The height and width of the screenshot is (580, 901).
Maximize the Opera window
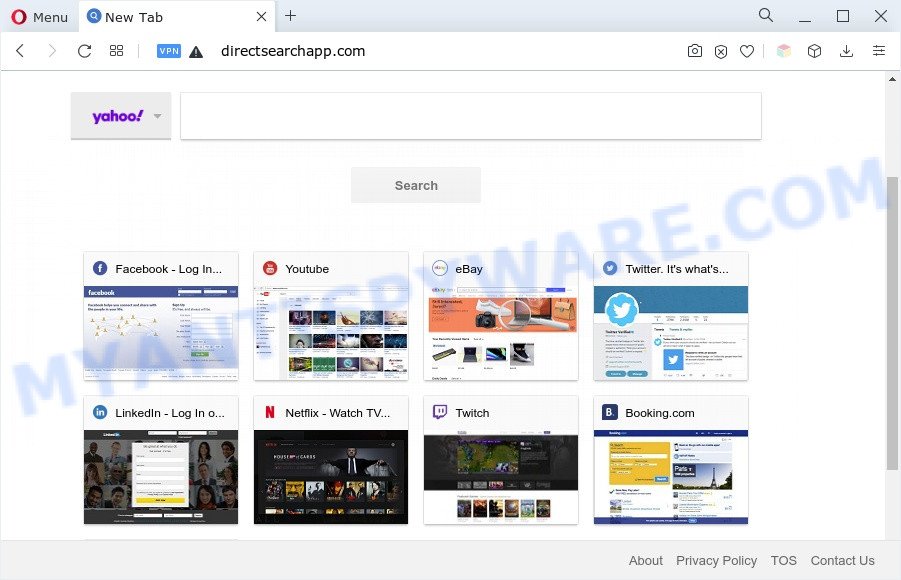(843, 16)
